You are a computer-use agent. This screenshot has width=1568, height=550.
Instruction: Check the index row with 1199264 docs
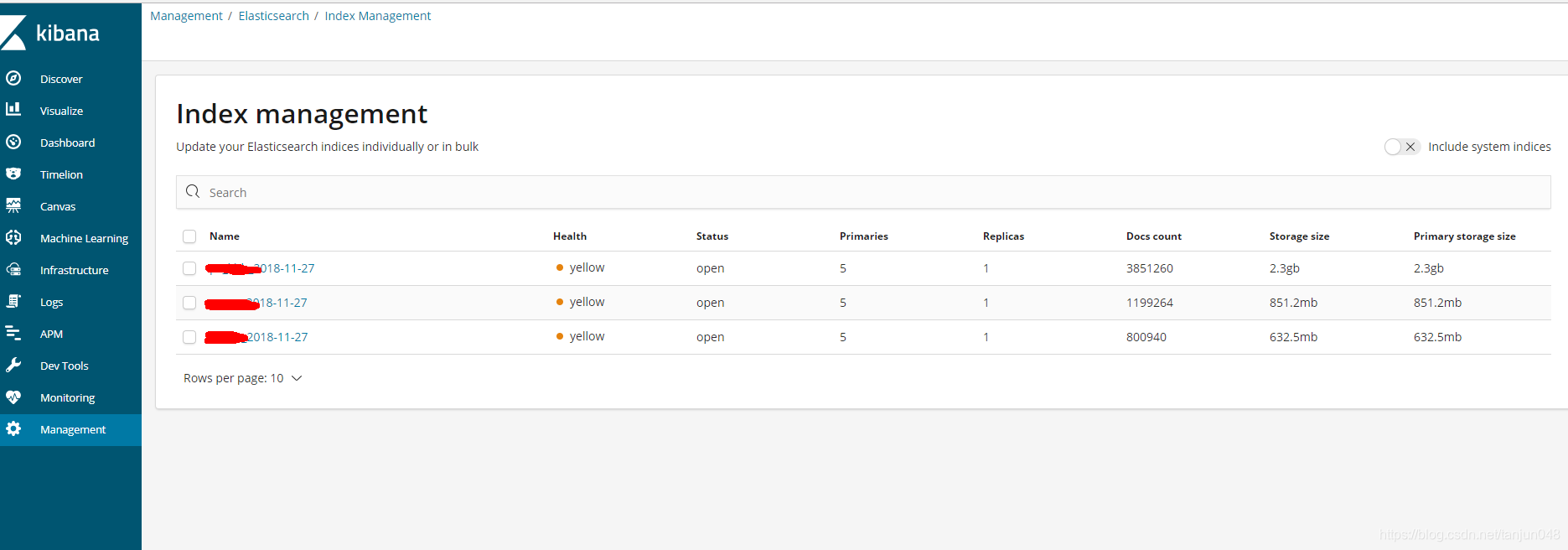(189, 303)
